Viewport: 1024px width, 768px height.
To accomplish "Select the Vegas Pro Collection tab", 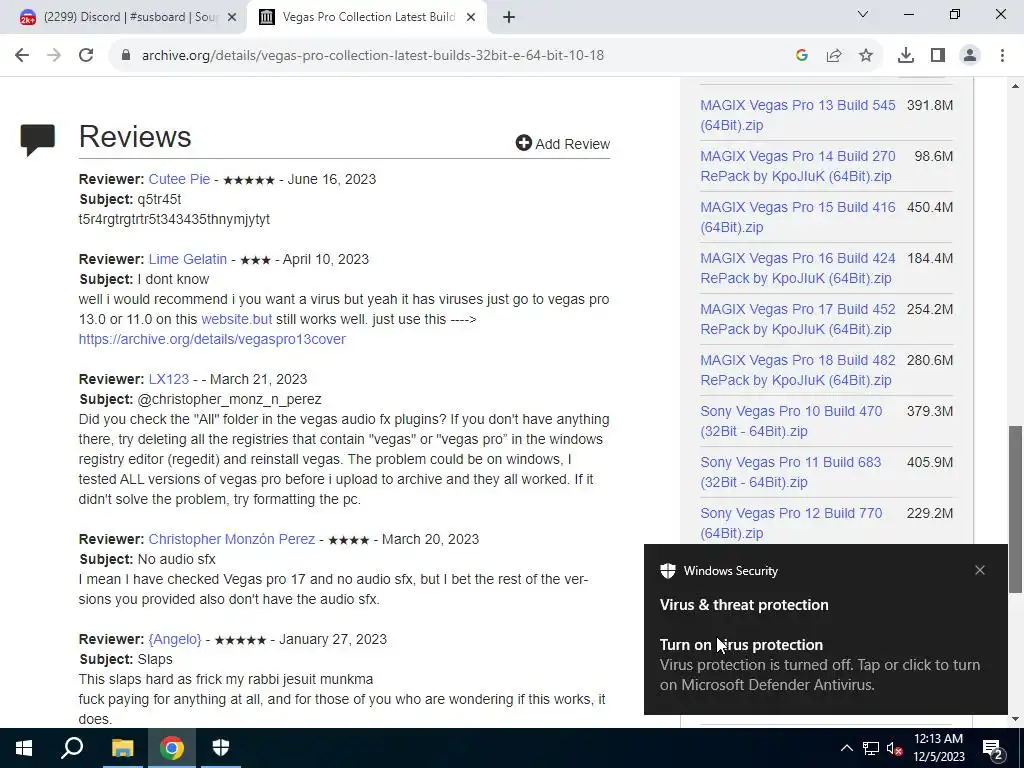I will click(x=366, y=18).
